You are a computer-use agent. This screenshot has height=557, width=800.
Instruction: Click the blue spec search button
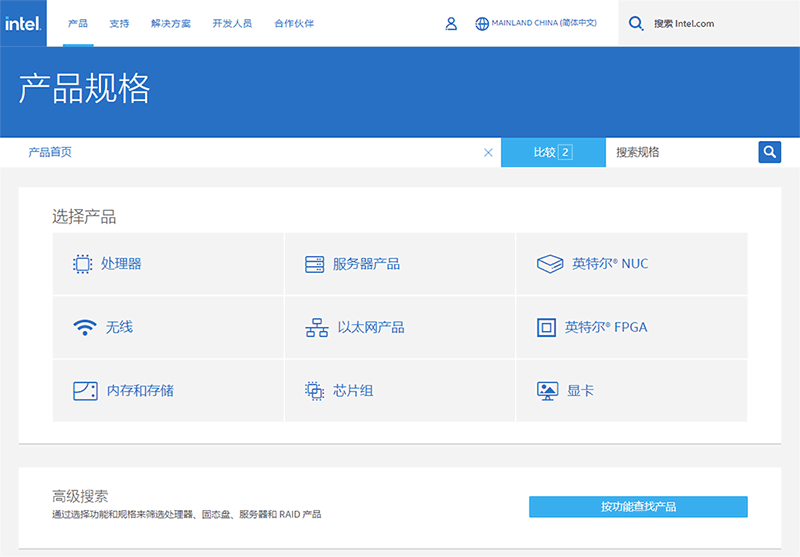769,152
